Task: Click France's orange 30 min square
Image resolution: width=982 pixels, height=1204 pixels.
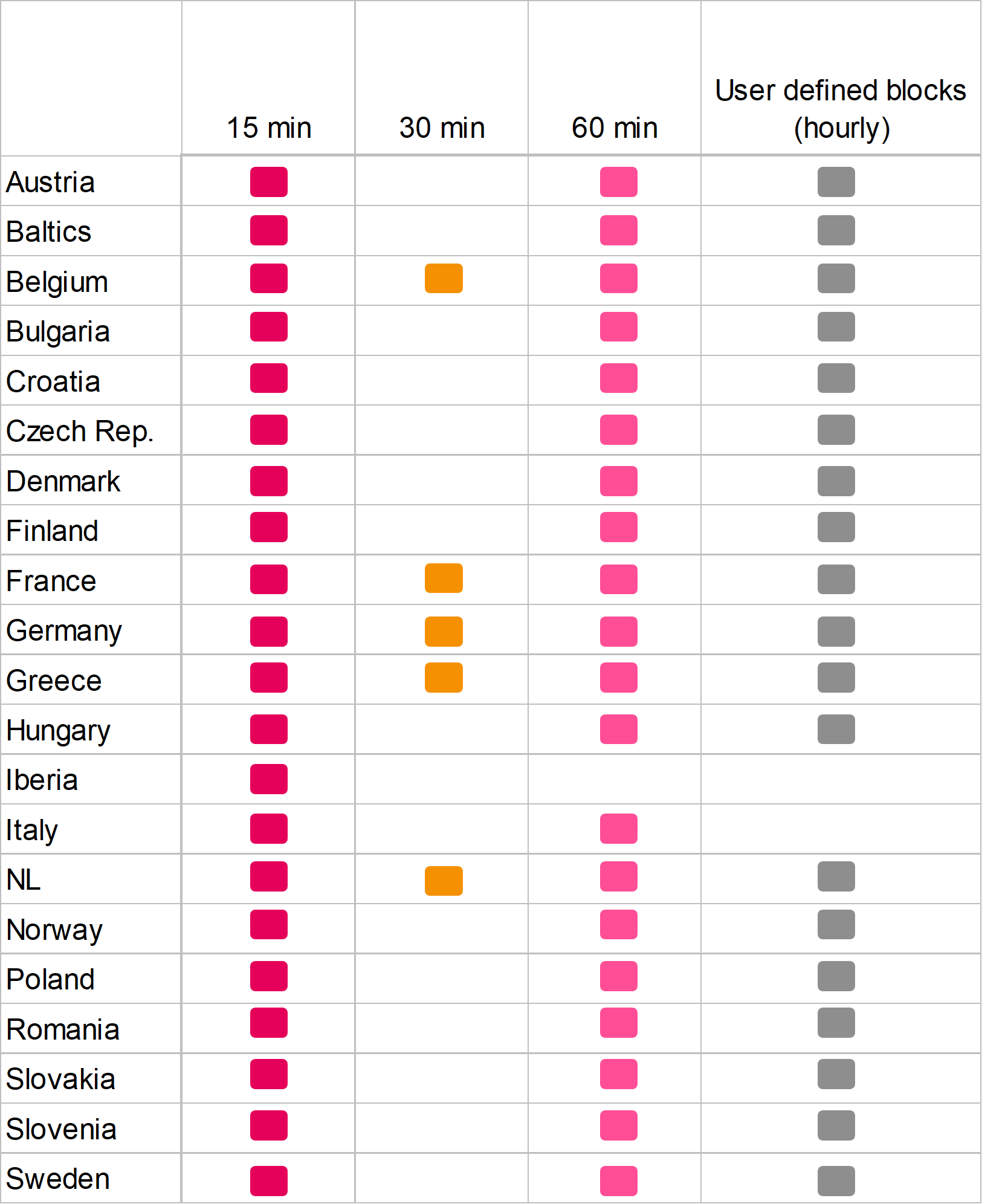Action: (x=444, y=578)
